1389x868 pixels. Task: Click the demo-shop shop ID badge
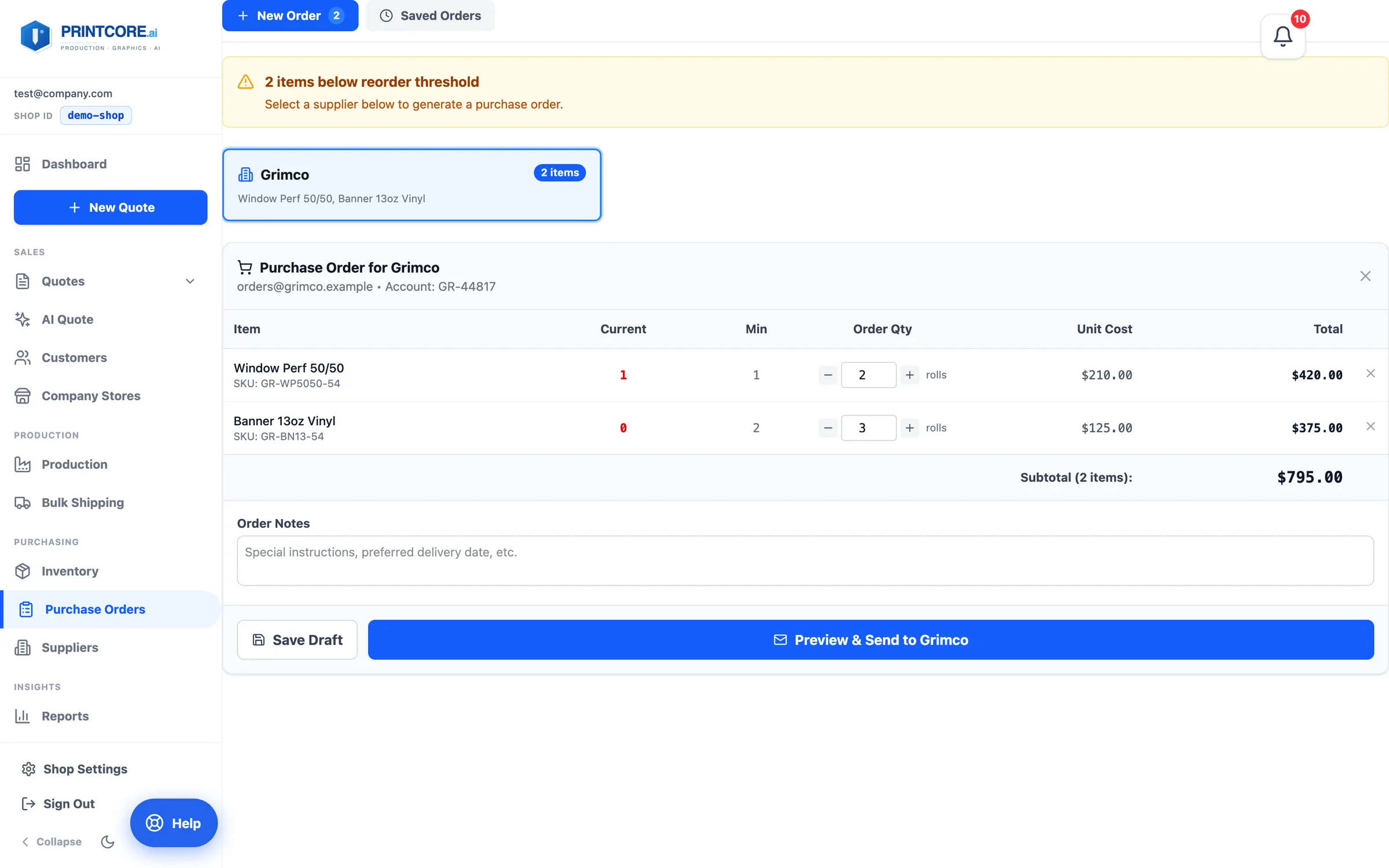(95, 115)
